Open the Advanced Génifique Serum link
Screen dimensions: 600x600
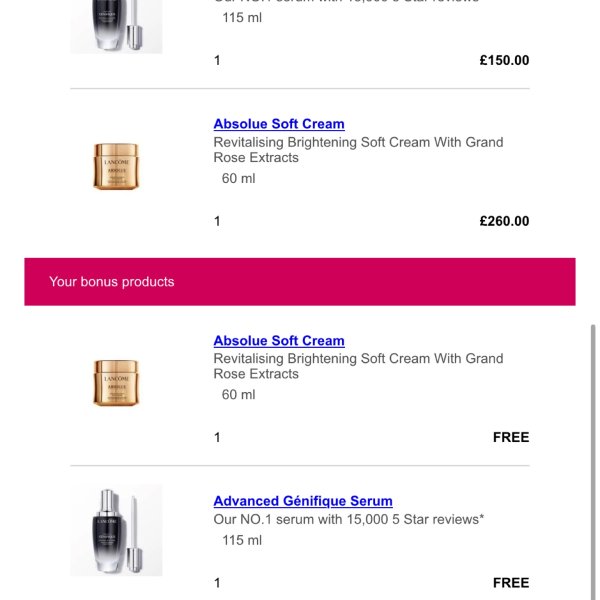pyautogui.click(x=303, y=501)
